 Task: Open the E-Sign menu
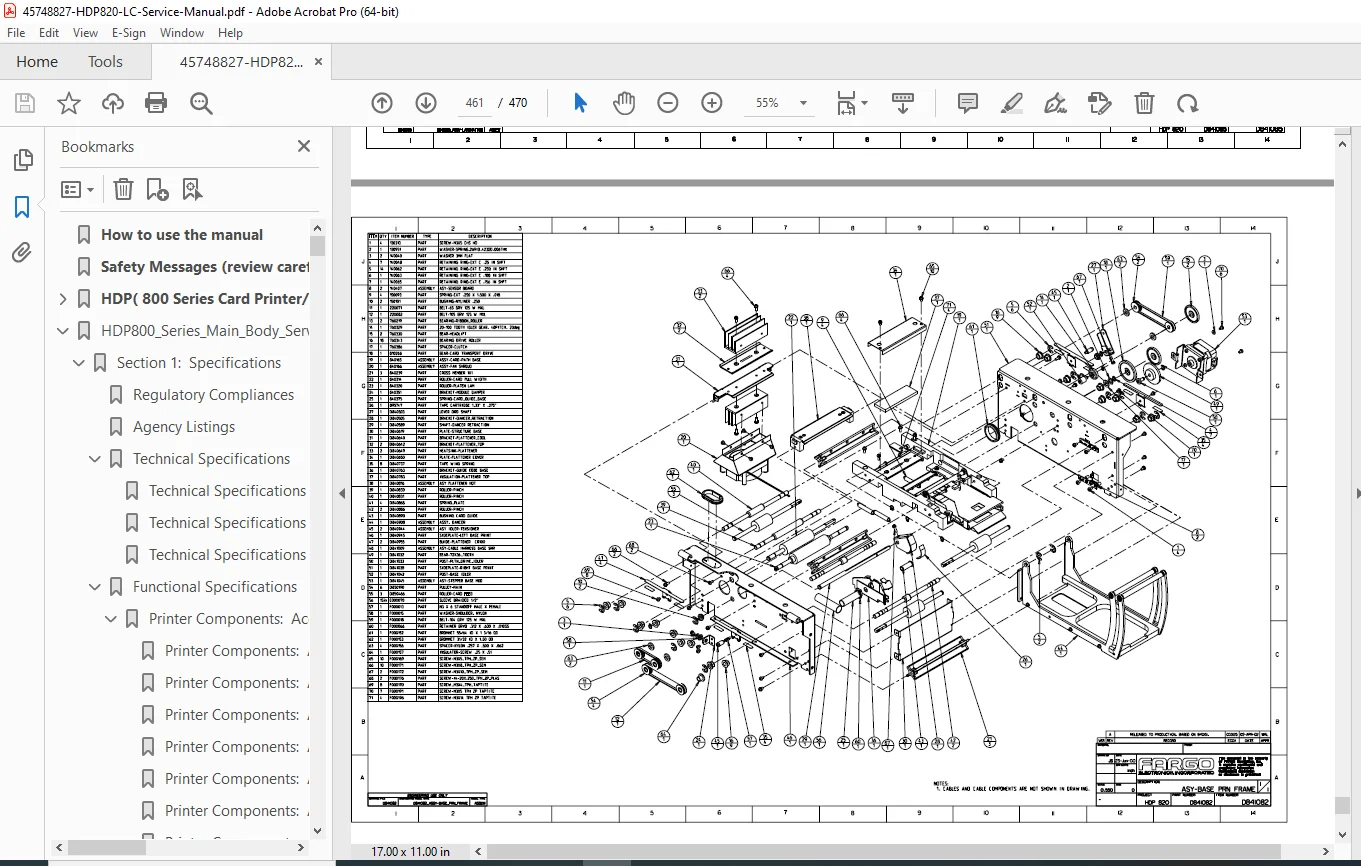tap(129, 32)
